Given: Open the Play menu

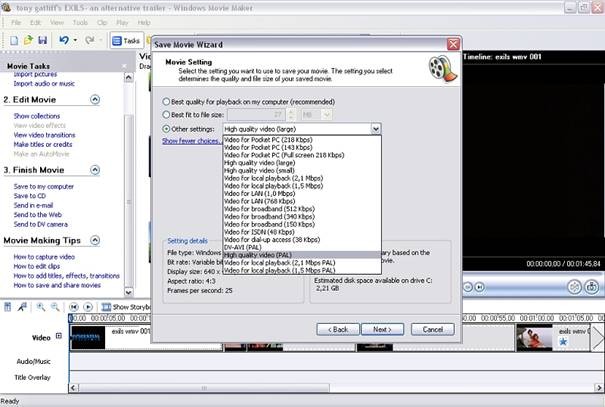Looking at the screenshot, I should tap(122, 22).
